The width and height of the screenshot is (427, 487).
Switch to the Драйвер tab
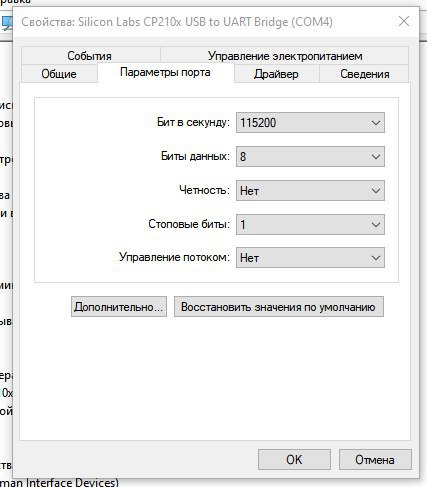click(276, 74)
